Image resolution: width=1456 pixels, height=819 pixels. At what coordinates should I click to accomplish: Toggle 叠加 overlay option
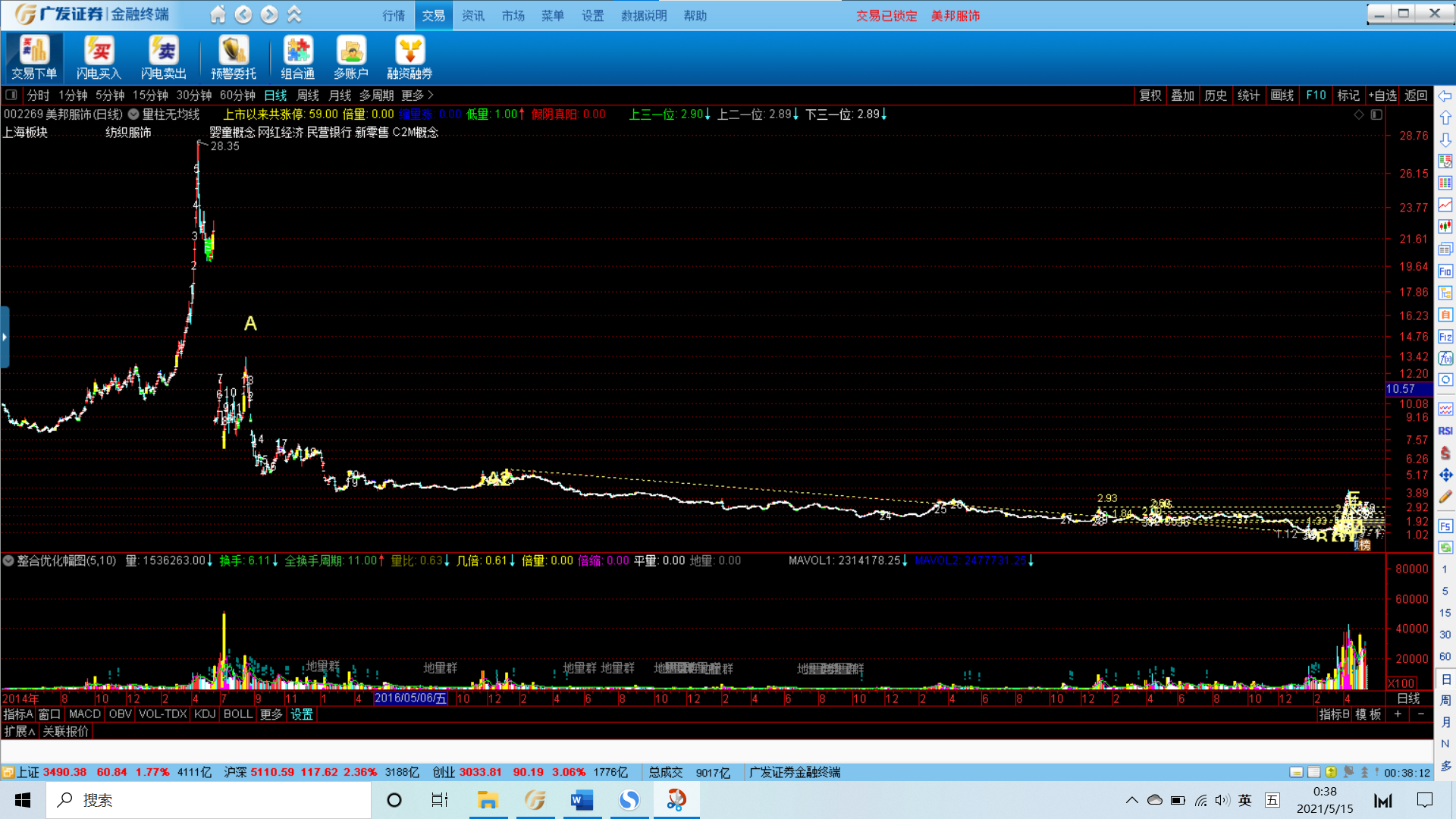pyautogui.click(x=1182, y=96)
